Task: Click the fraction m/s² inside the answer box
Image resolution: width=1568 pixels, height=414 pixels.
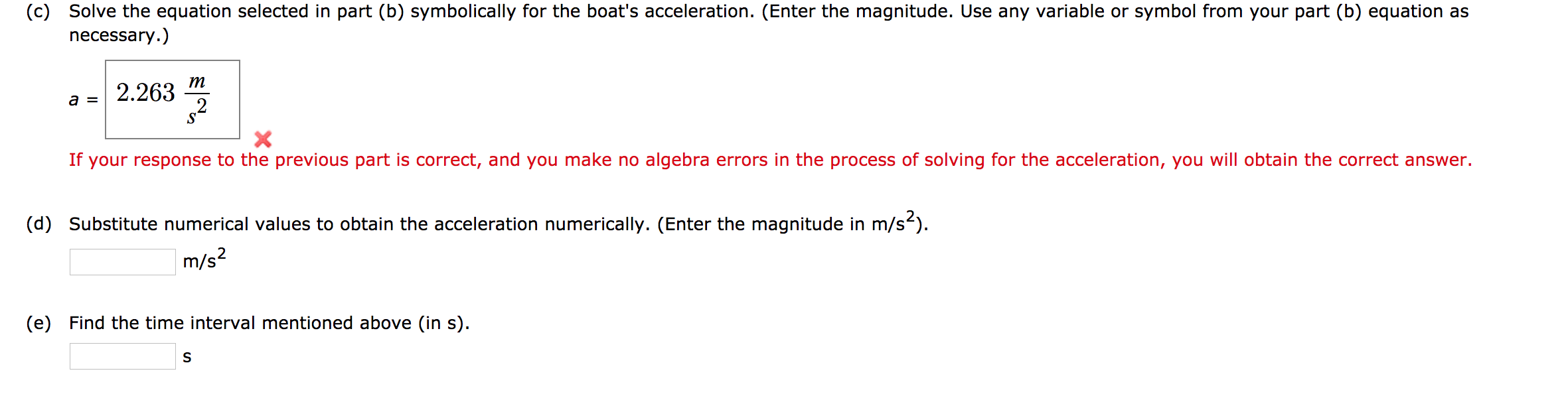Action: [196, 100]
